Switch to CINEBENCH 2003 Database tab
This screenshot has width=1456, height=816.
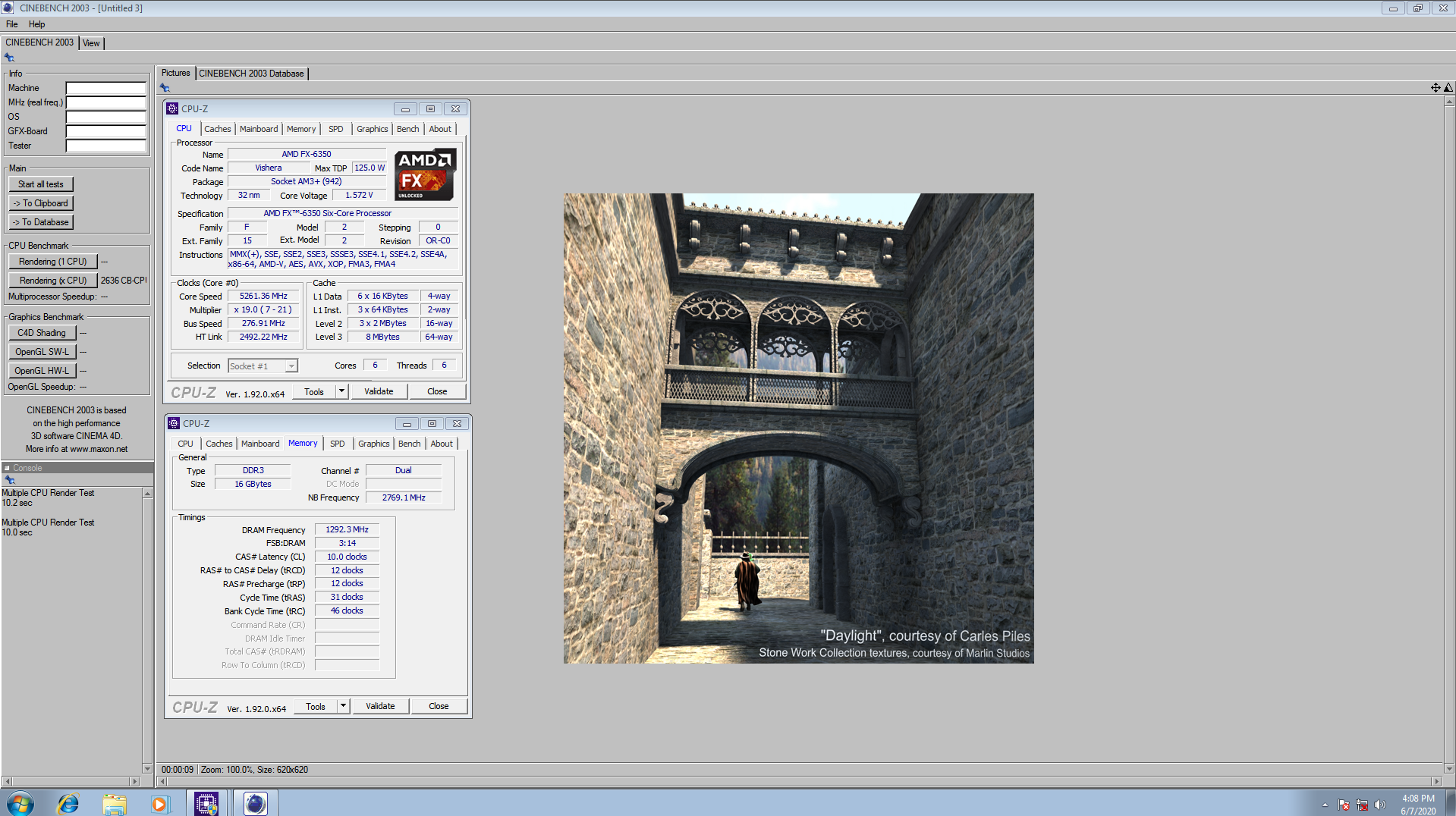click(251, 74)
